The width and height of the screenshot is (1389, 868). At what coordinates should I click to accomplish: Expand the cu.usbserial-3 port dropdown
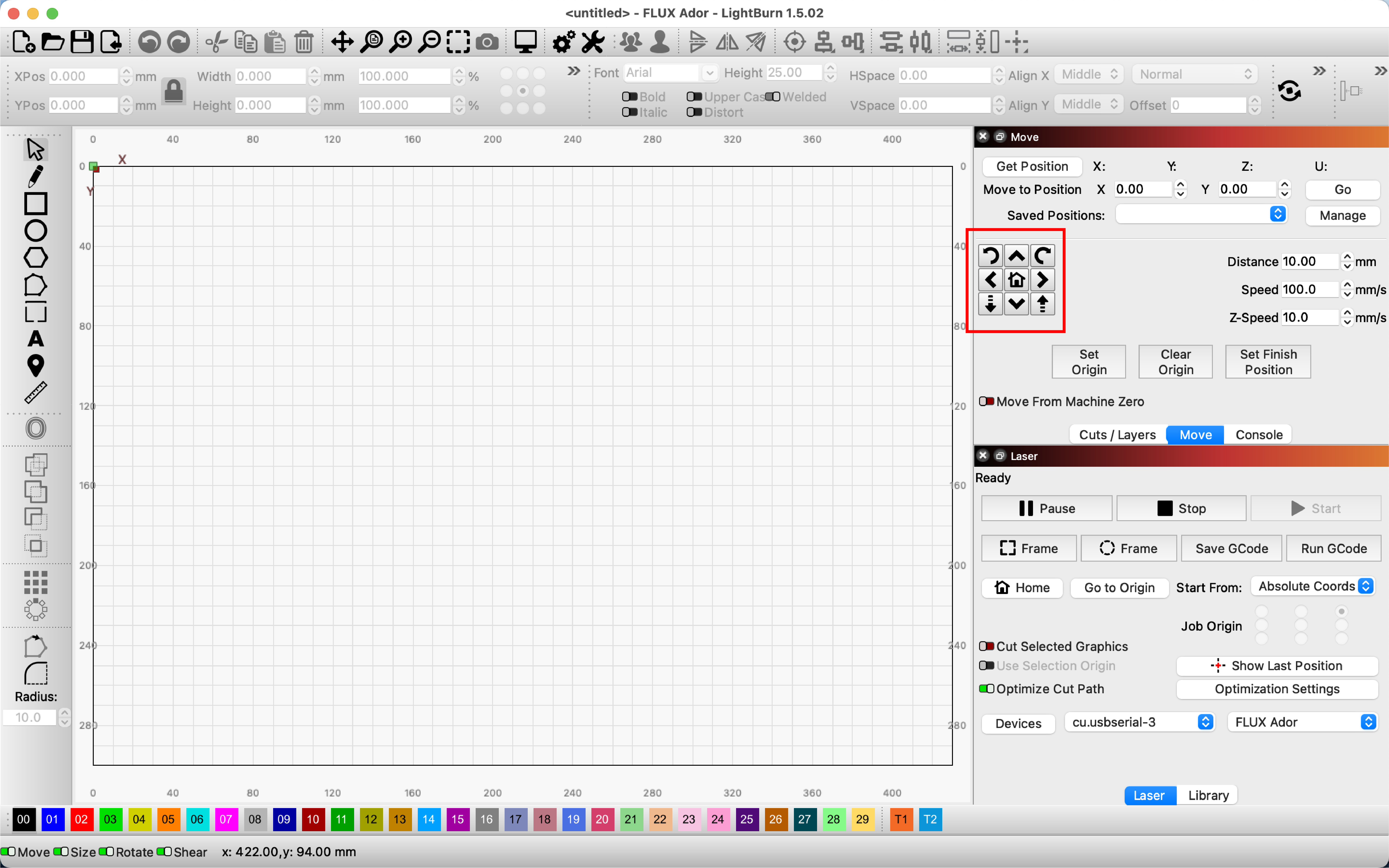point(1140,722)
